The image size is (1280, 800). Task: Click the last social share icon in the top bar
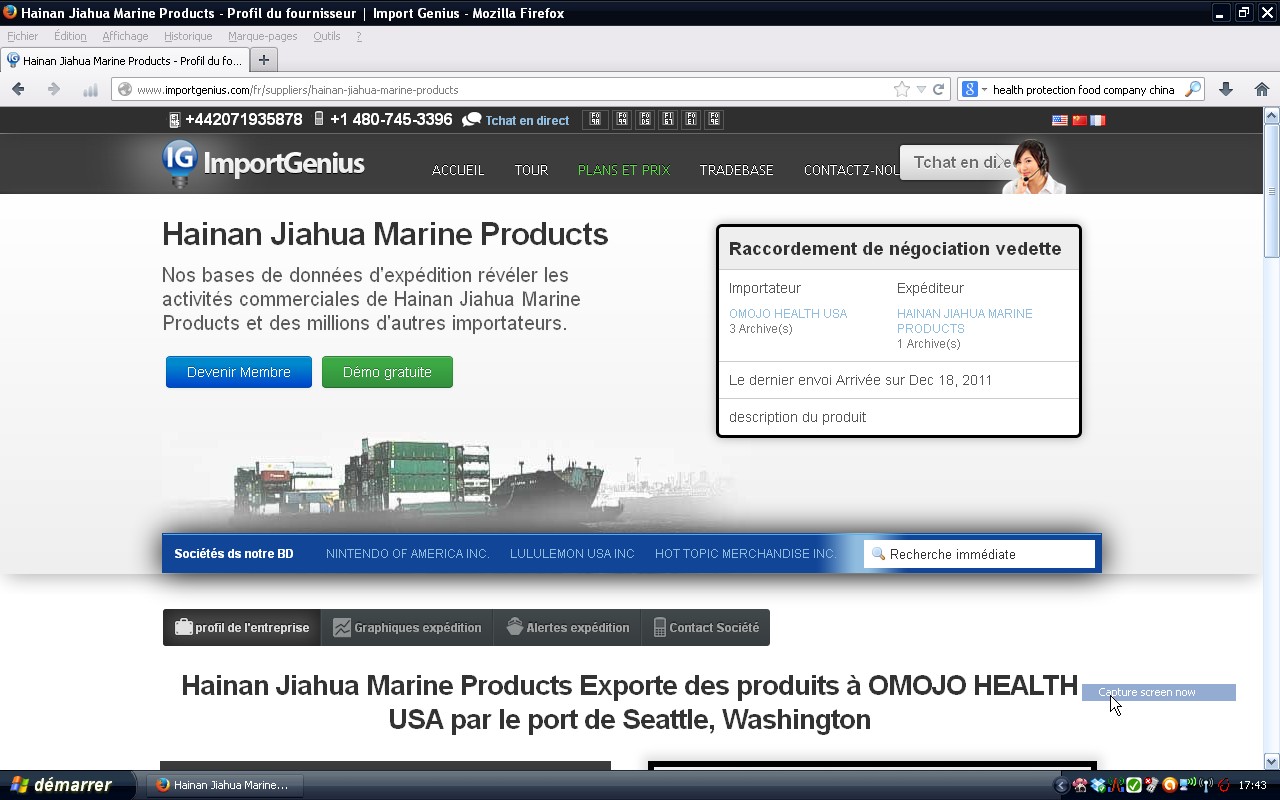tap(714, 119)
